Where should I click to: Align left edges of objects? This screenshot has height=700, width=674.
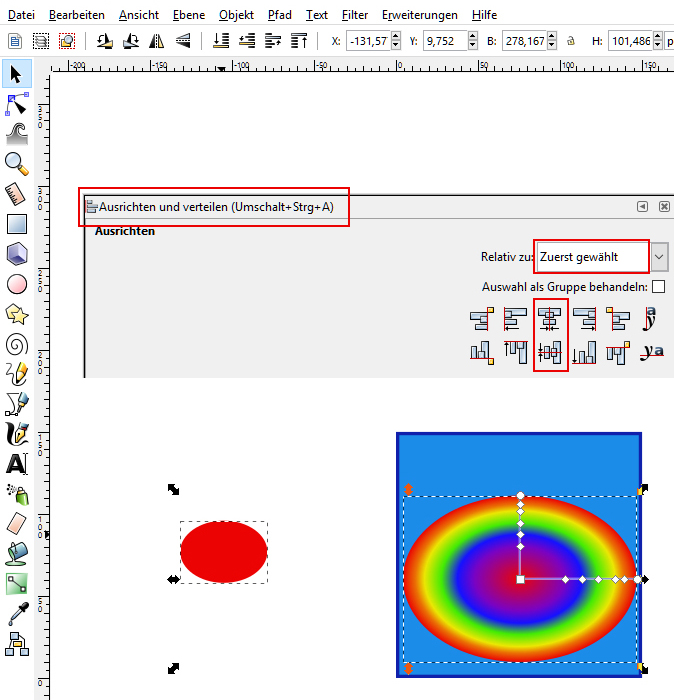click(x=516, y=319)
